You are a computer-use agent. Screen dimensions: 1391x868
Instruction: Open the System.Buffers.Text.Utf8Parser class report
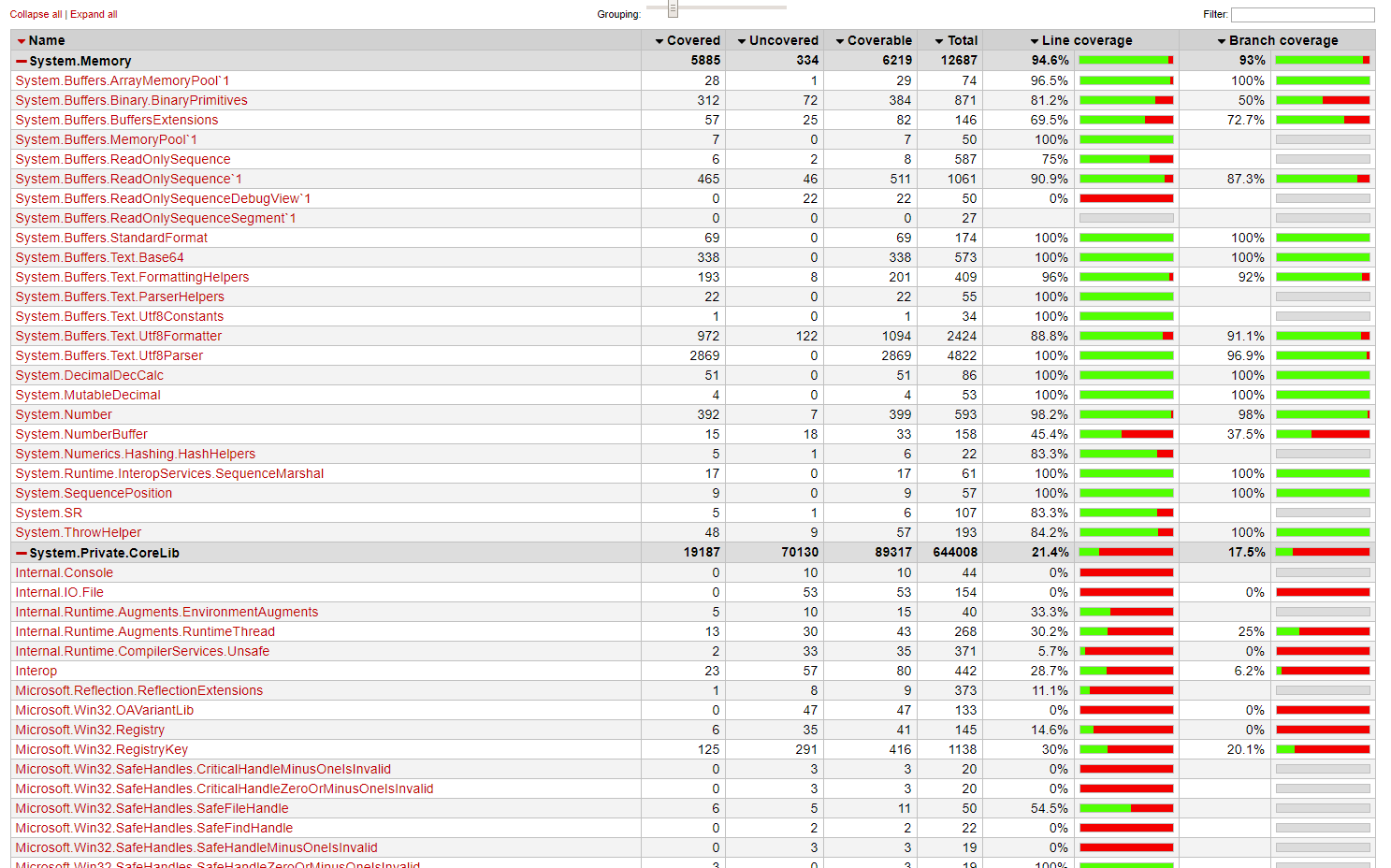tap(109, 355)
